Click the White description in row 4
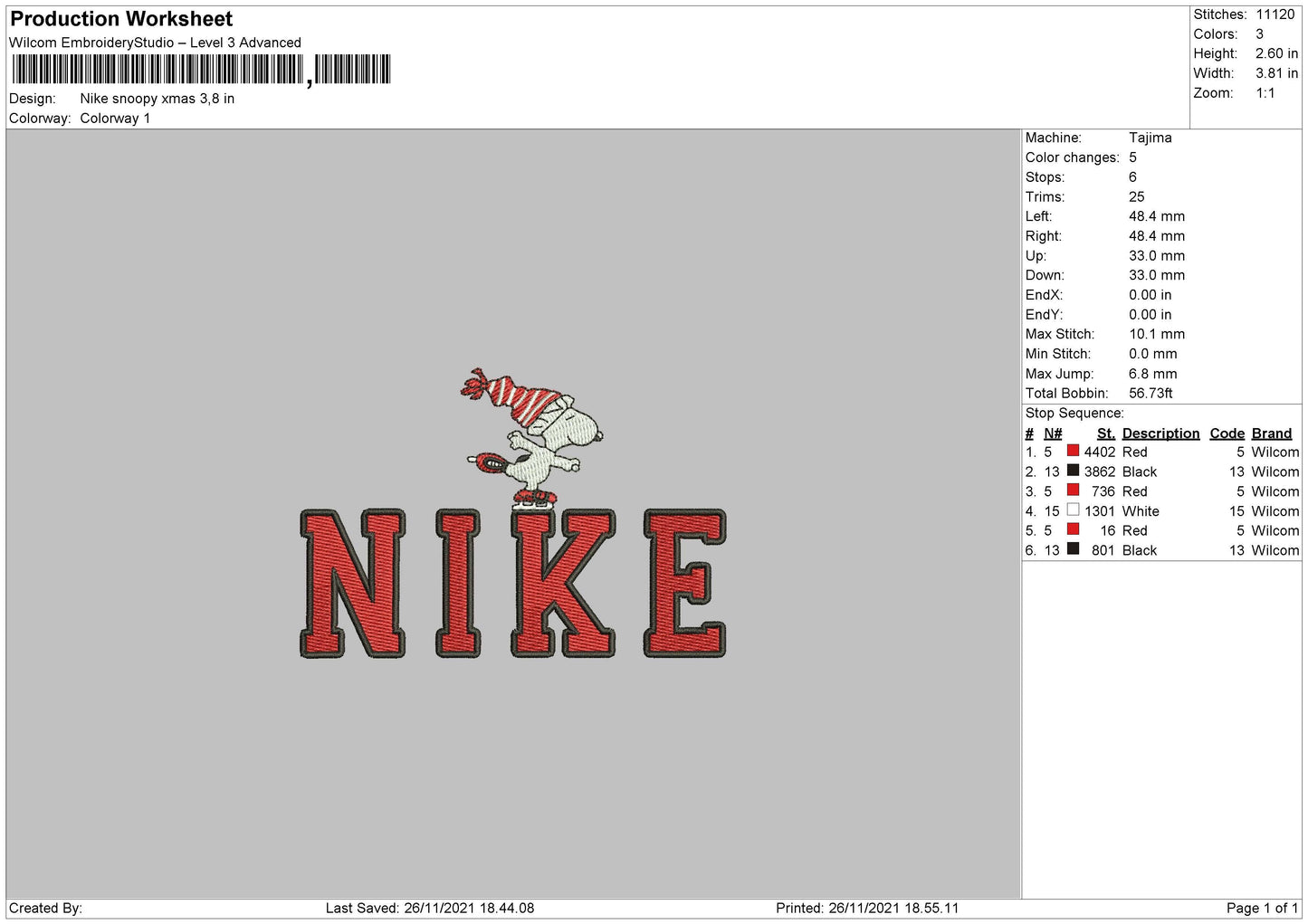This screenshot has height=924, width=1308. (1141, 511)
